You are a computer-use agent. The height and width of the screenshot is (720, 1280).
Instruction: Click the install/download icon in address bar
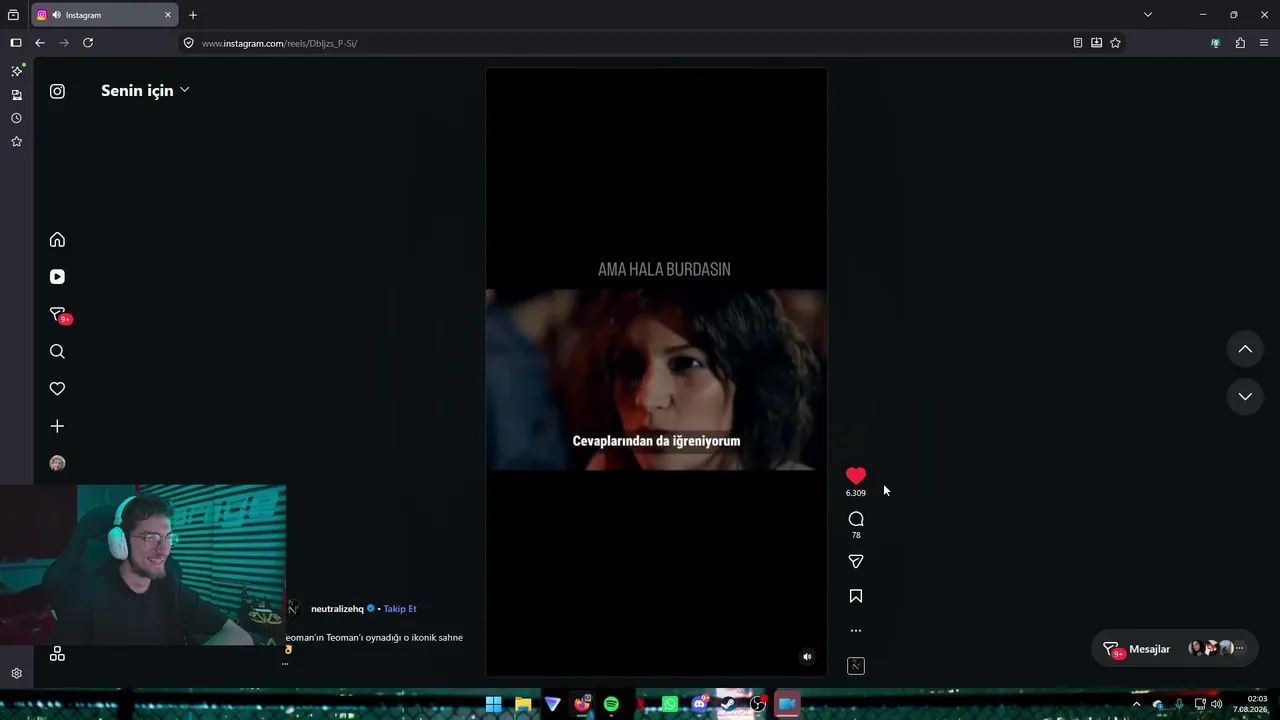1097,43
